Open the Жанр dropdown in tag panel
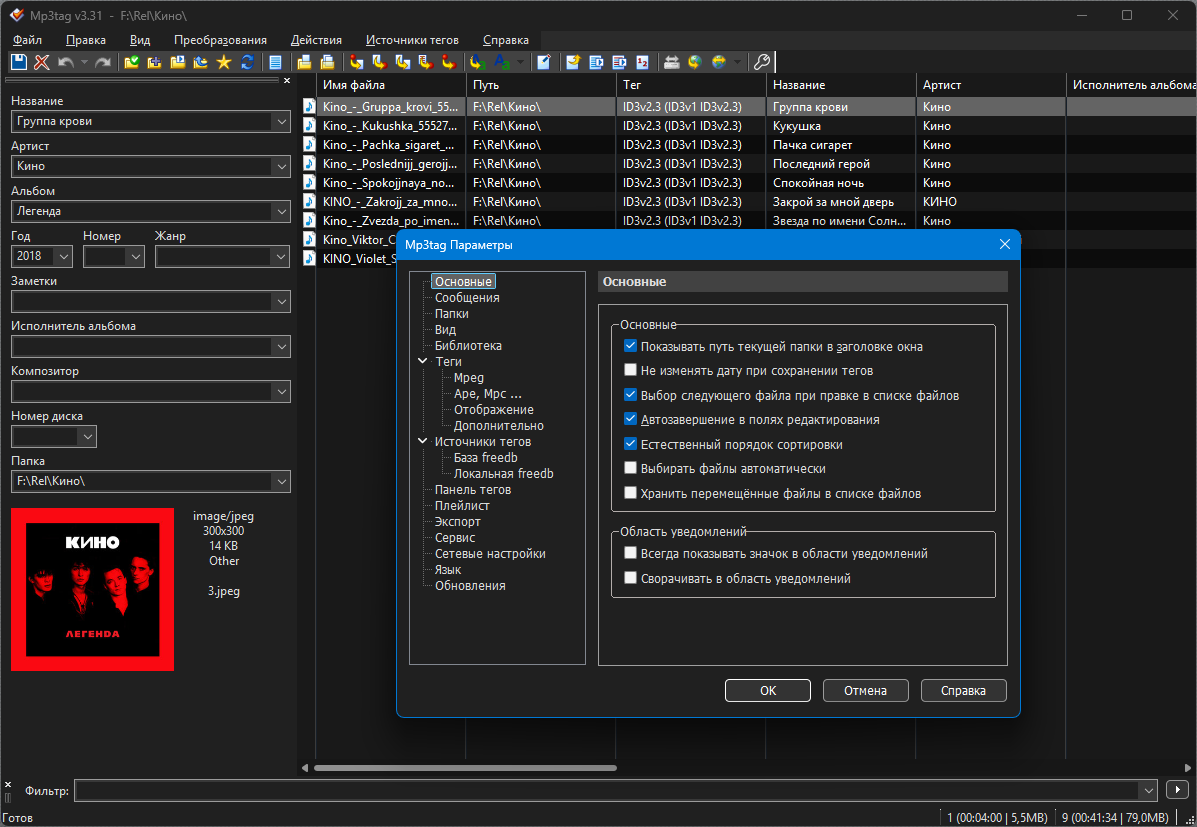 [x=281, y=257]
